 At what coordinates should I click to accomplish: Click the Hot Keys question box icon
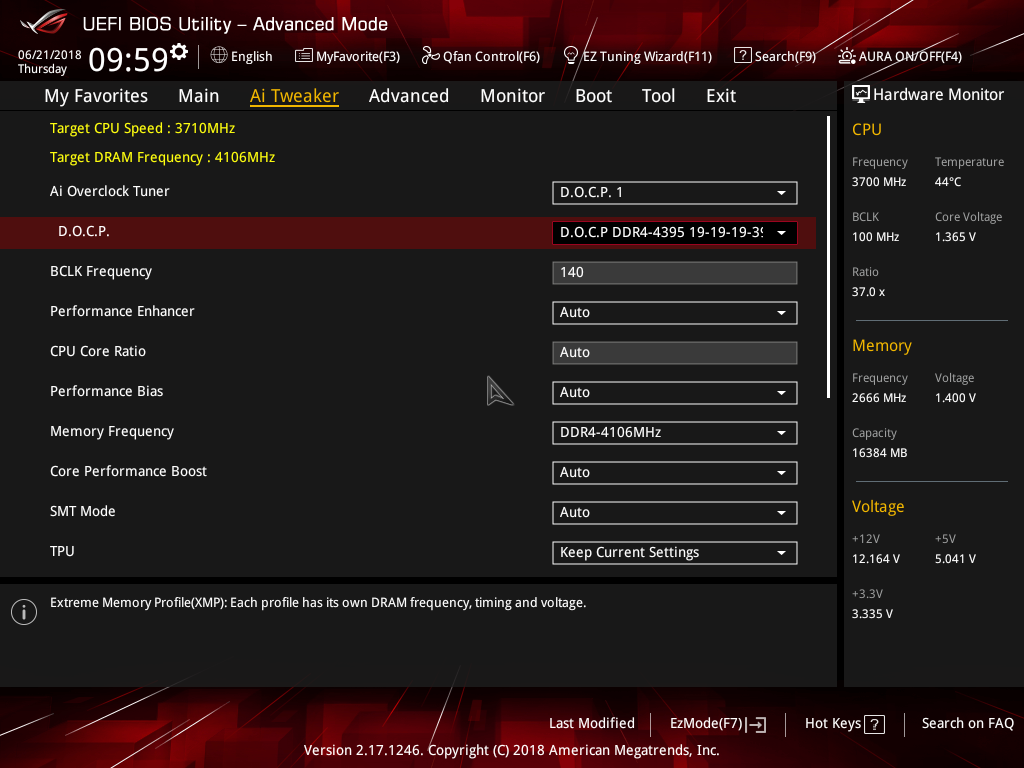[x=874, y=724]
